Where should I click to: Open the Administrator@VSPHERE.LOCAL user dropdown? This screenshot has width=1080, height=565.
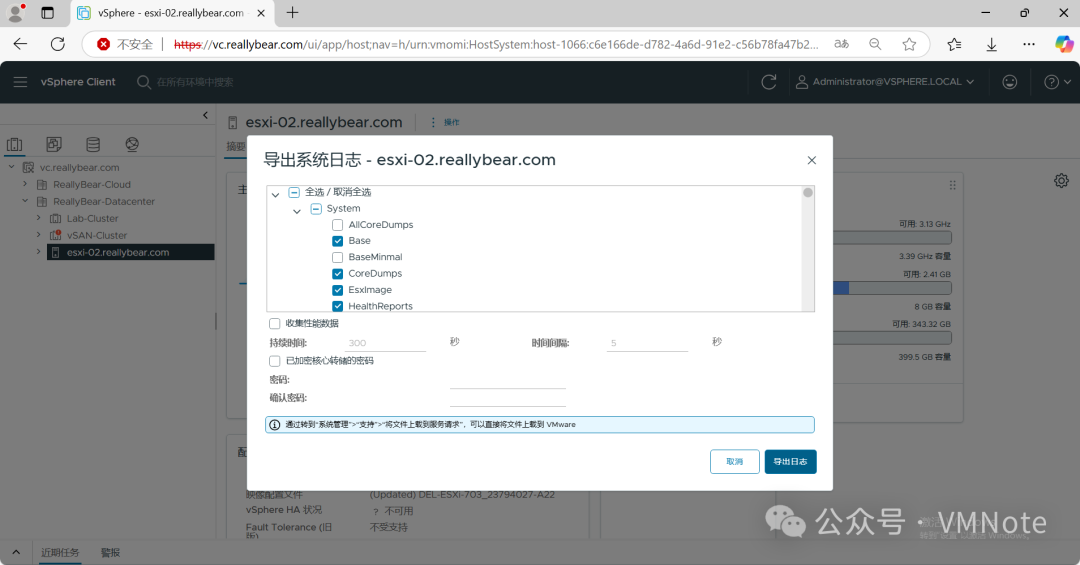[885, 82]
